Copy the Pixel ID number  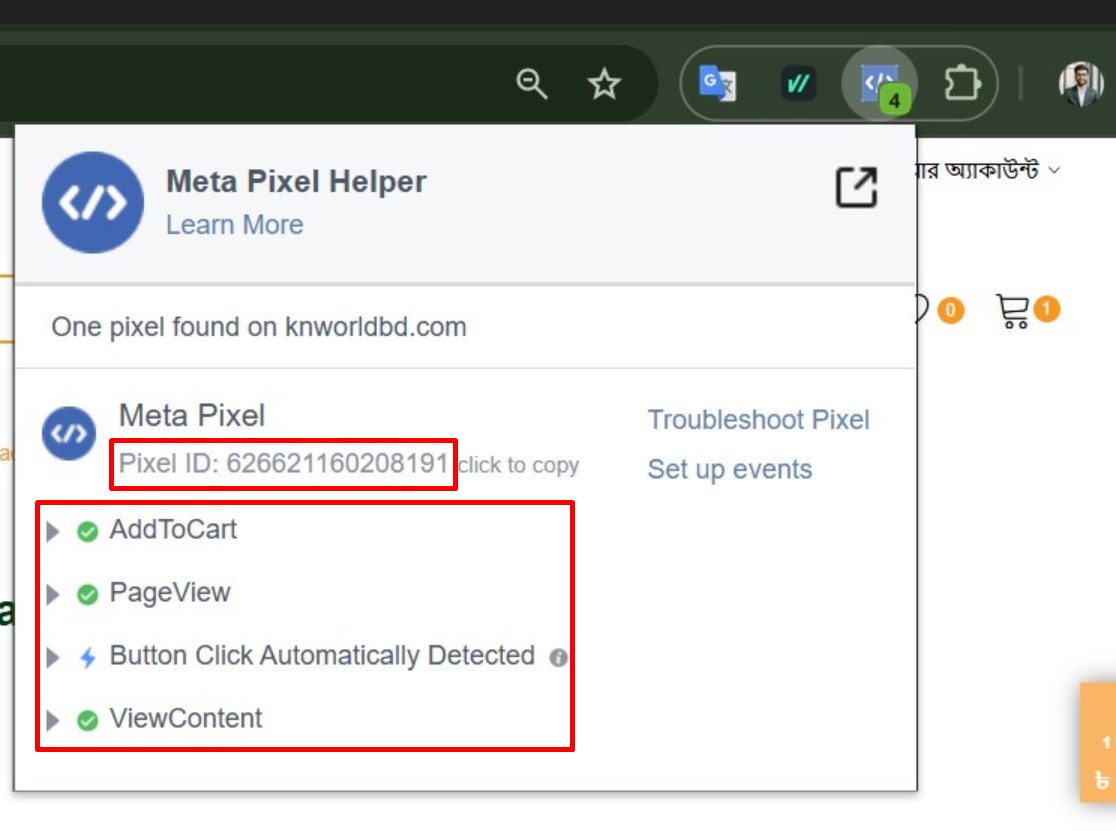pyautogui.click(x=336, y=464)
